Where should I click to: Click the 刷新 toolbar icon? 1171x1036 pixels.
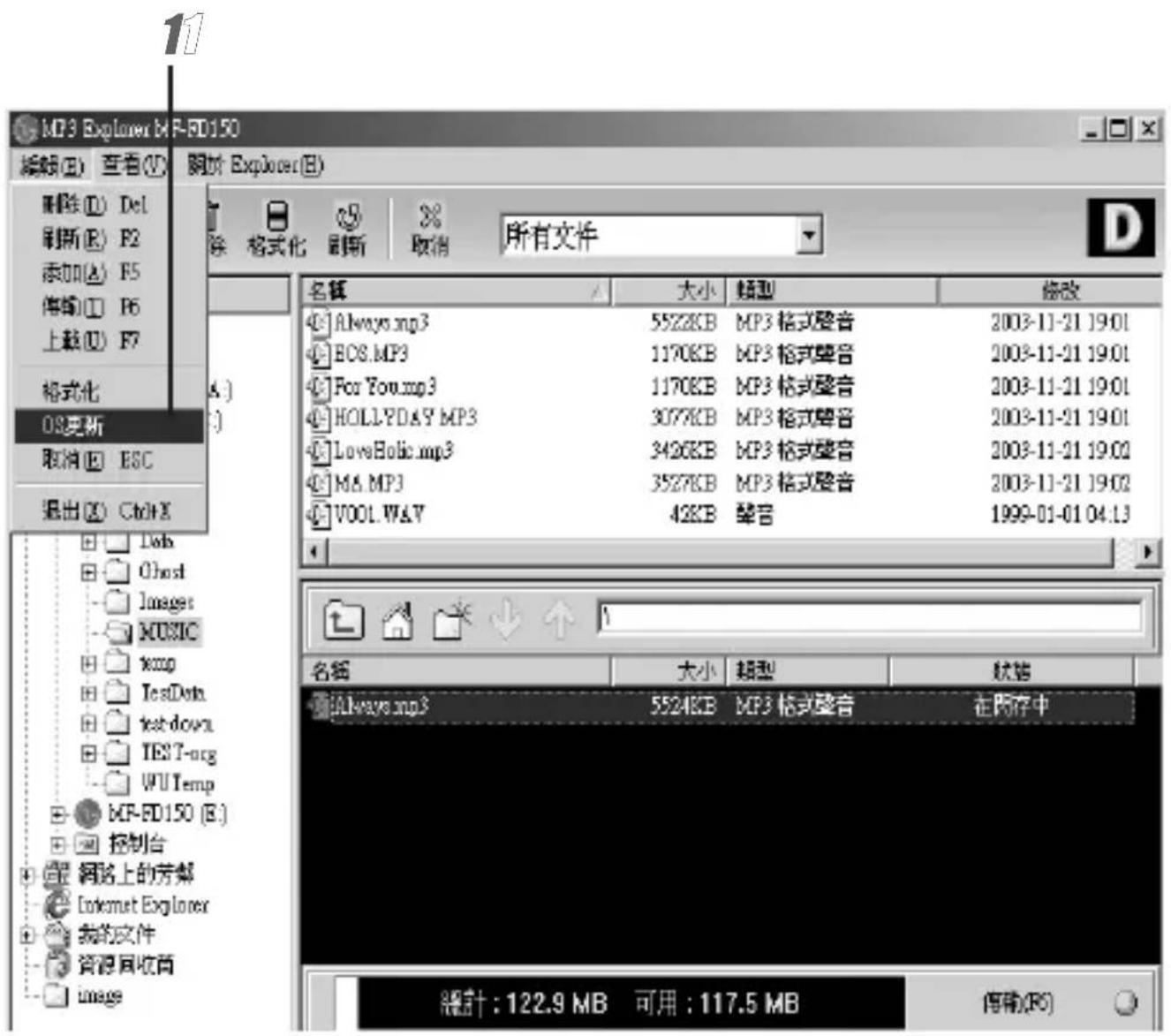click(348, 229)
